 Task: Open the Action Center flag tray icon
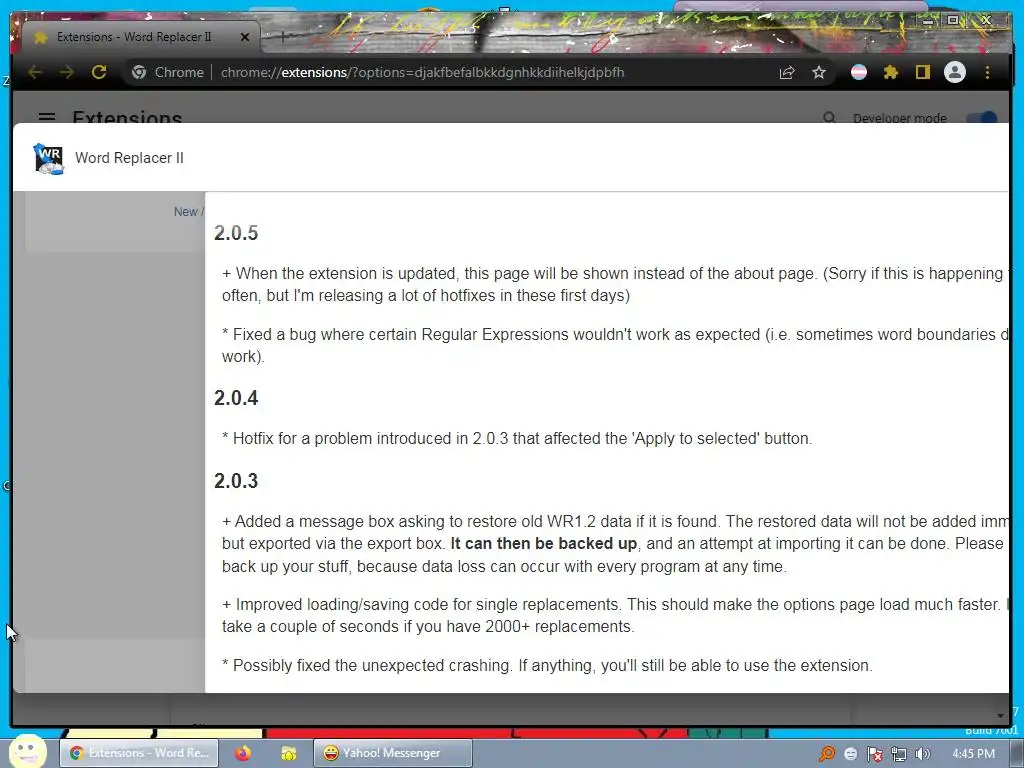click(874, 754)
